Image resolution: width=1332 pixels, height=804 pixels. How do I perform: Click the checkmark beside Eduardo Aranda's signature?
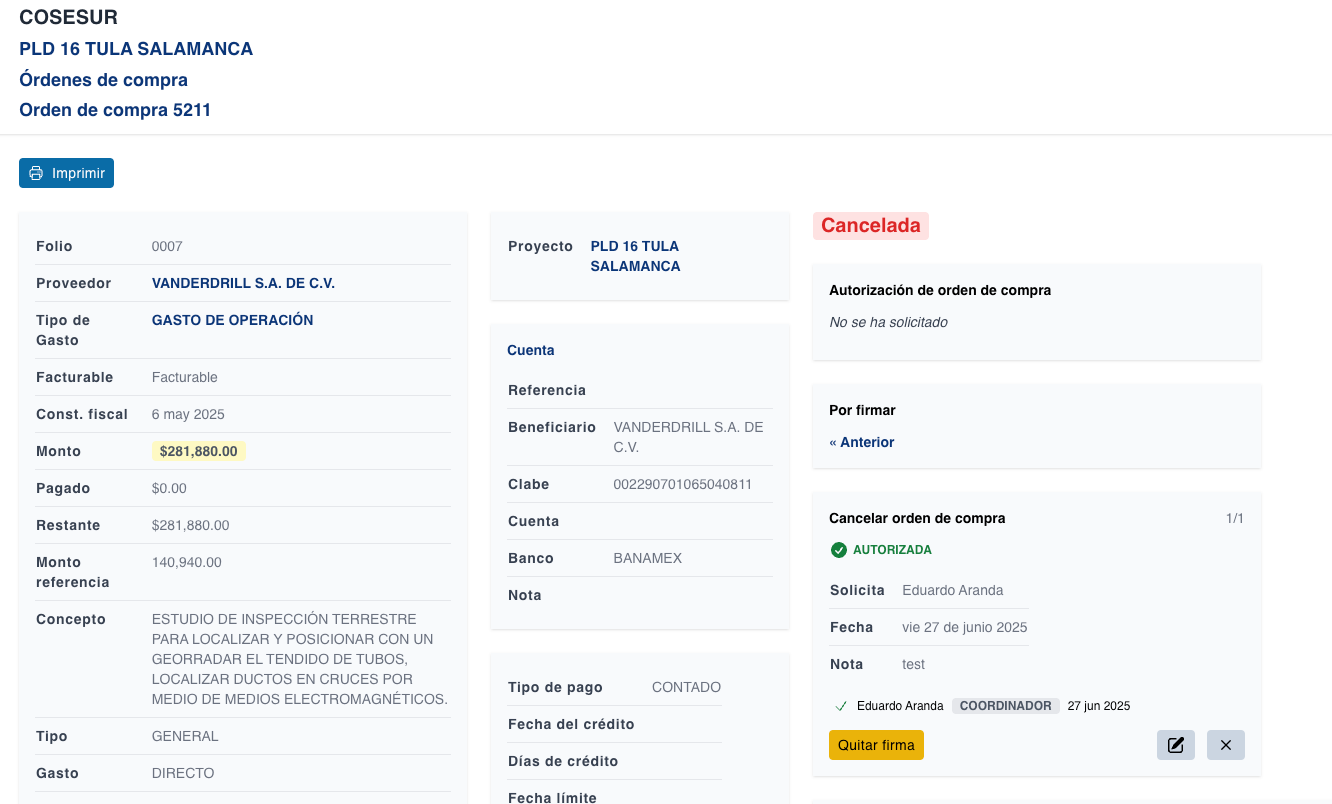click(x=840, y=705)
